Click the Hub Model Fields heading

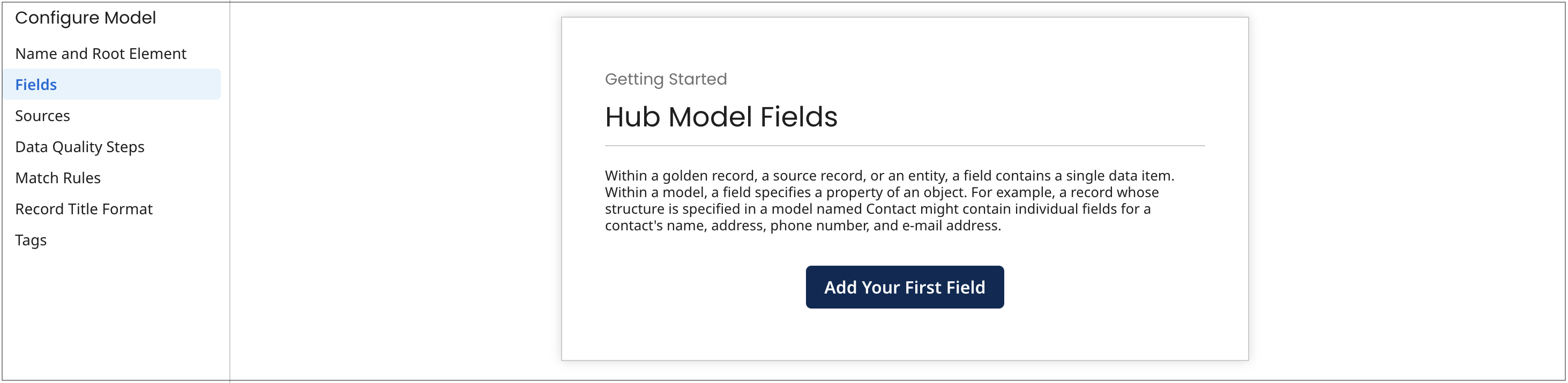pos(721,116)
